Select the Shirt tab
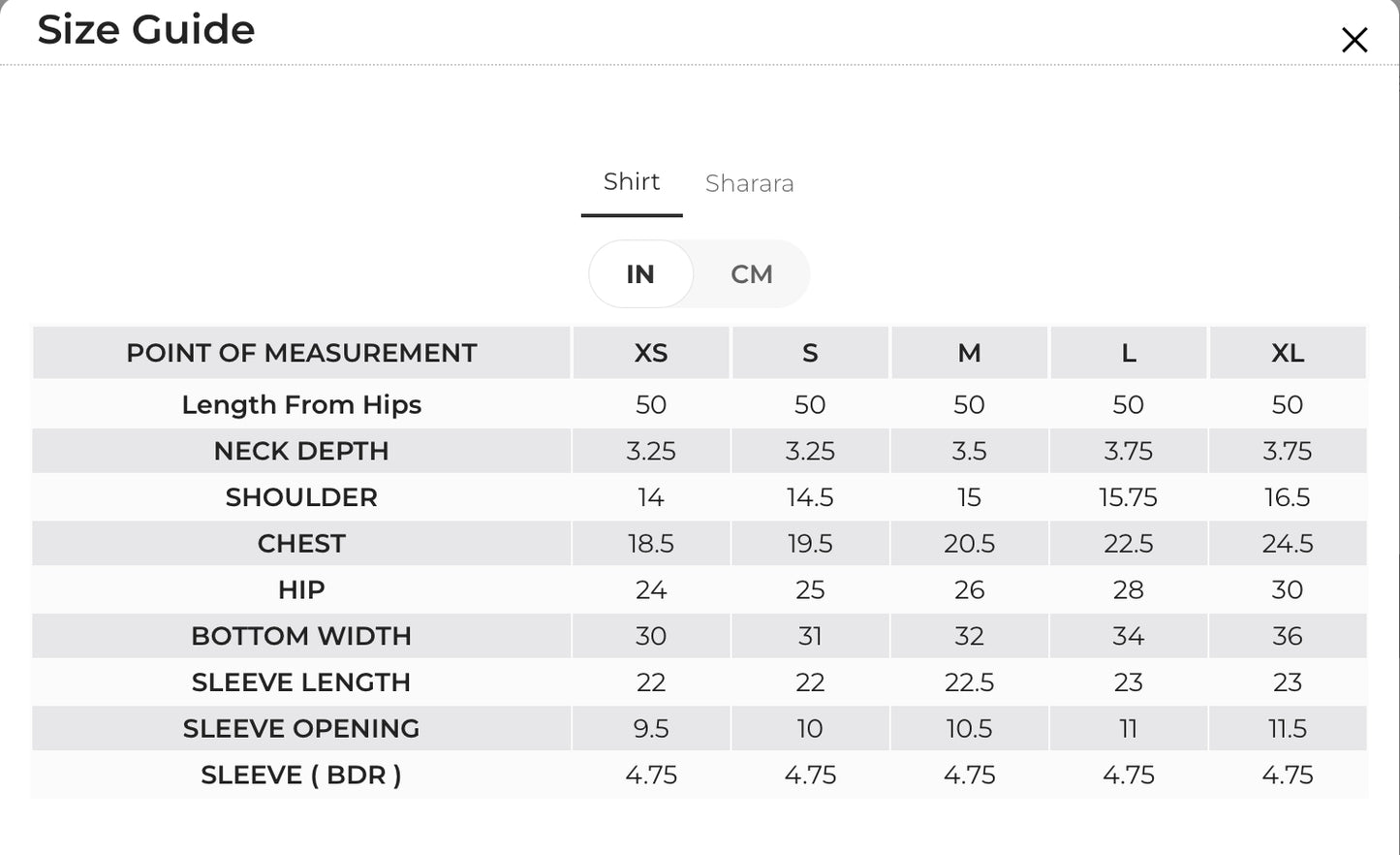This screenshot has height=855, width=1400. 632,181
